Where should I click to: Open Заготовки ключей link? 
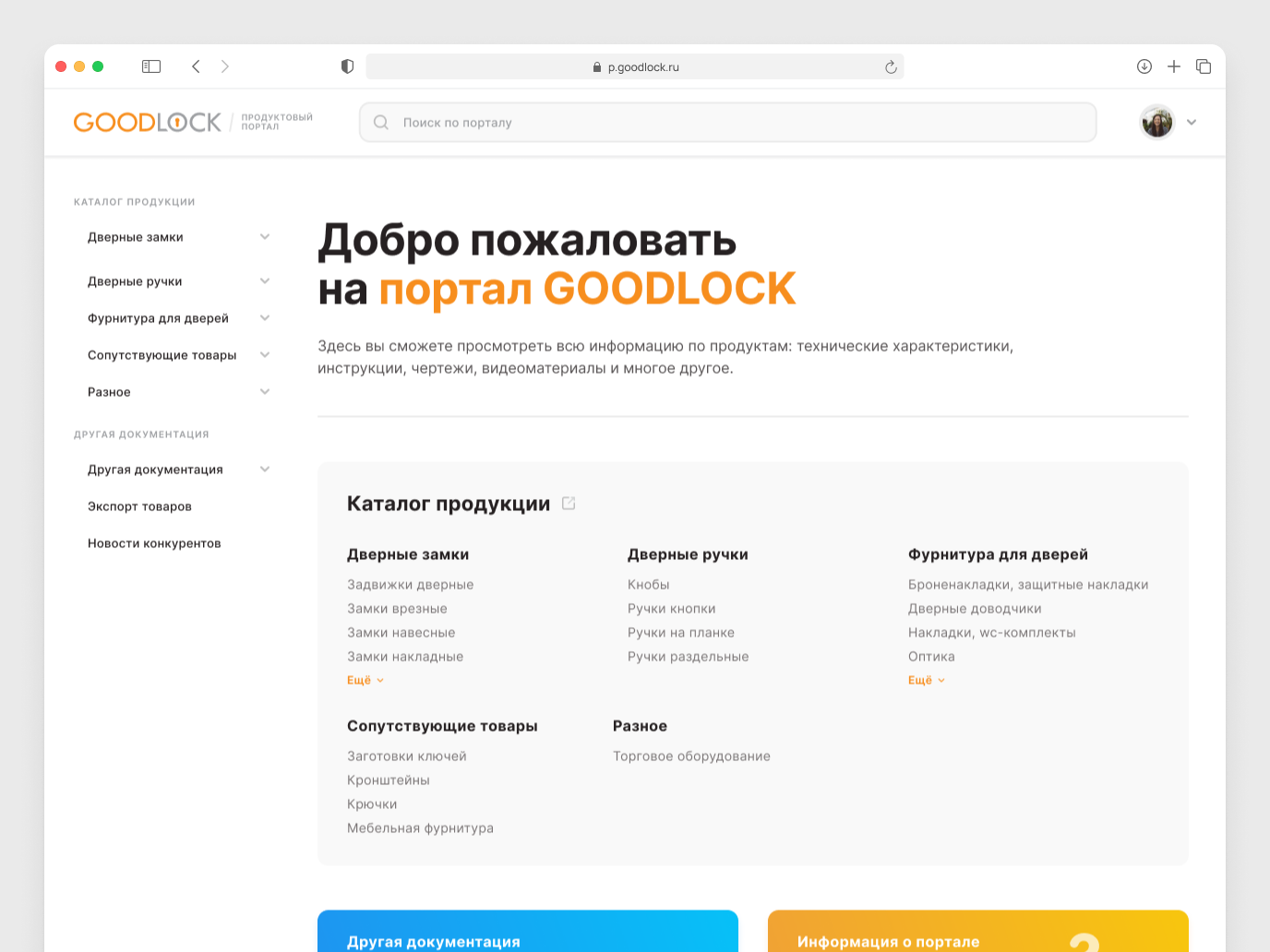click(407, 756)
